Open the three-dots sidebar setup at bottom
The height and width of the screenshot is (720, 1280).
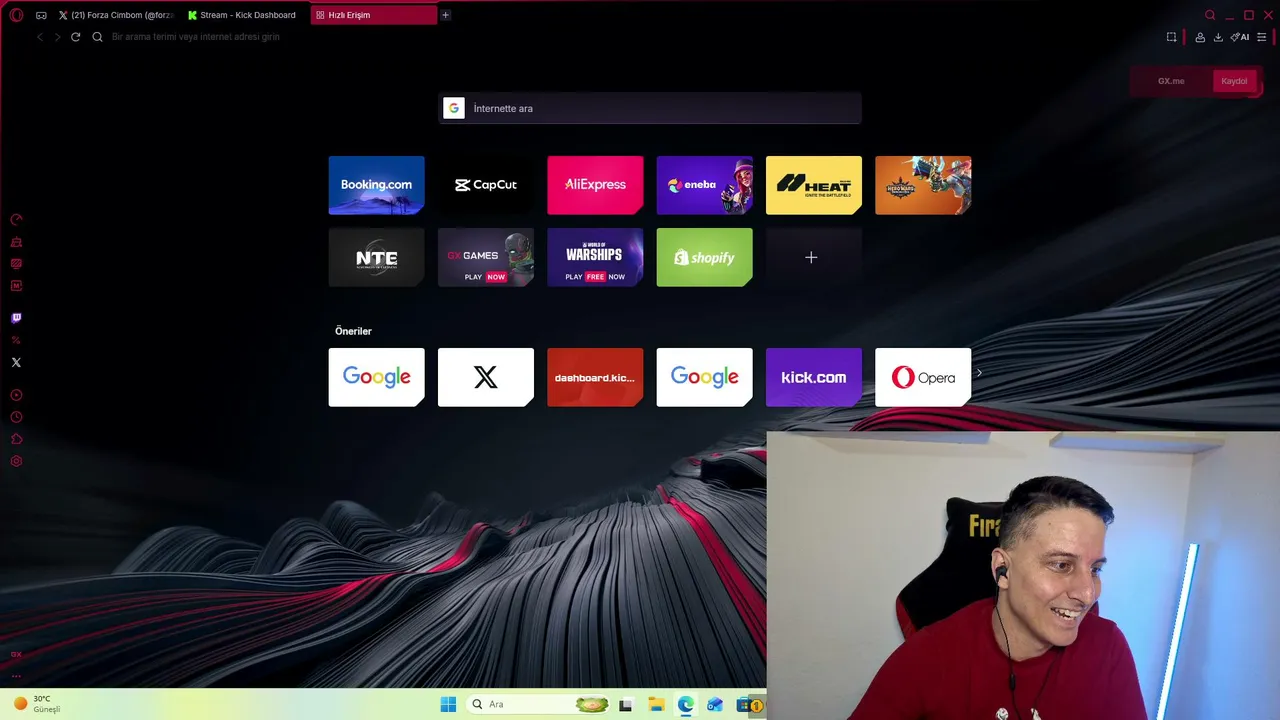pos(16,676)
